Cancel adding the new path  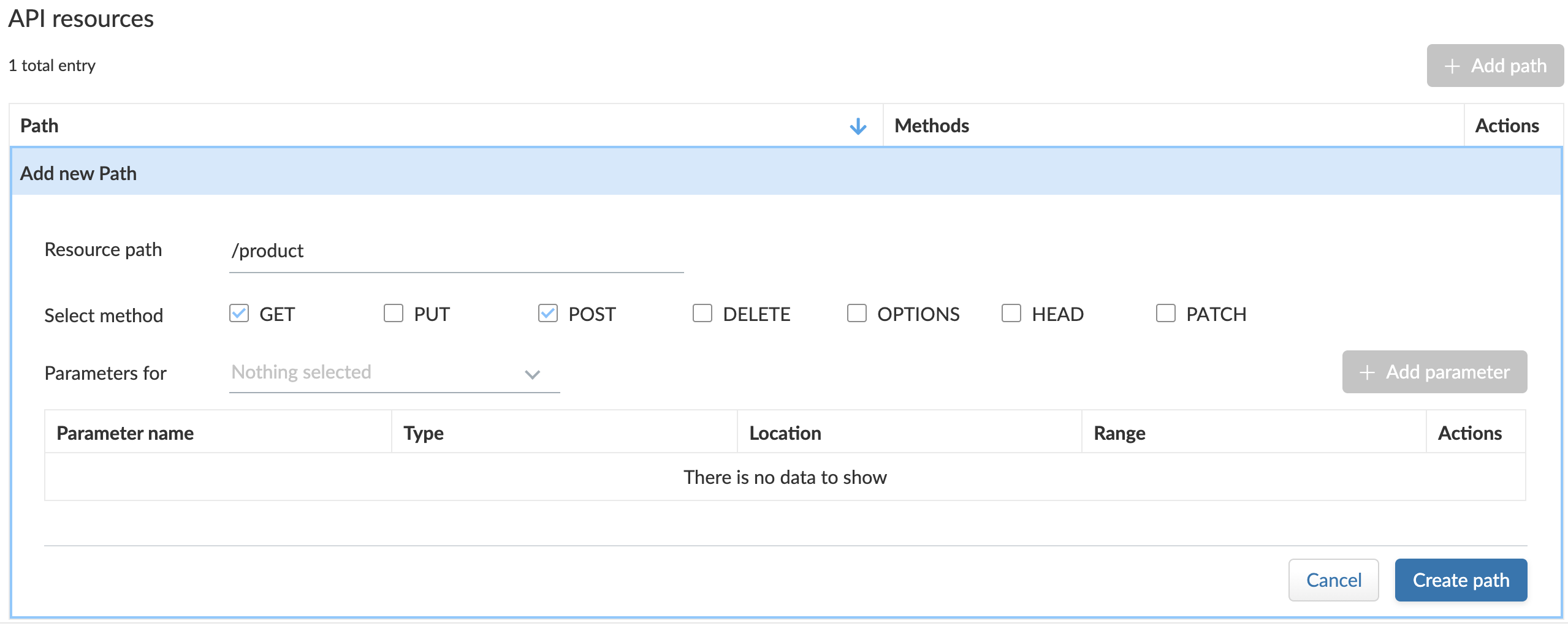tap(1333, 579)
